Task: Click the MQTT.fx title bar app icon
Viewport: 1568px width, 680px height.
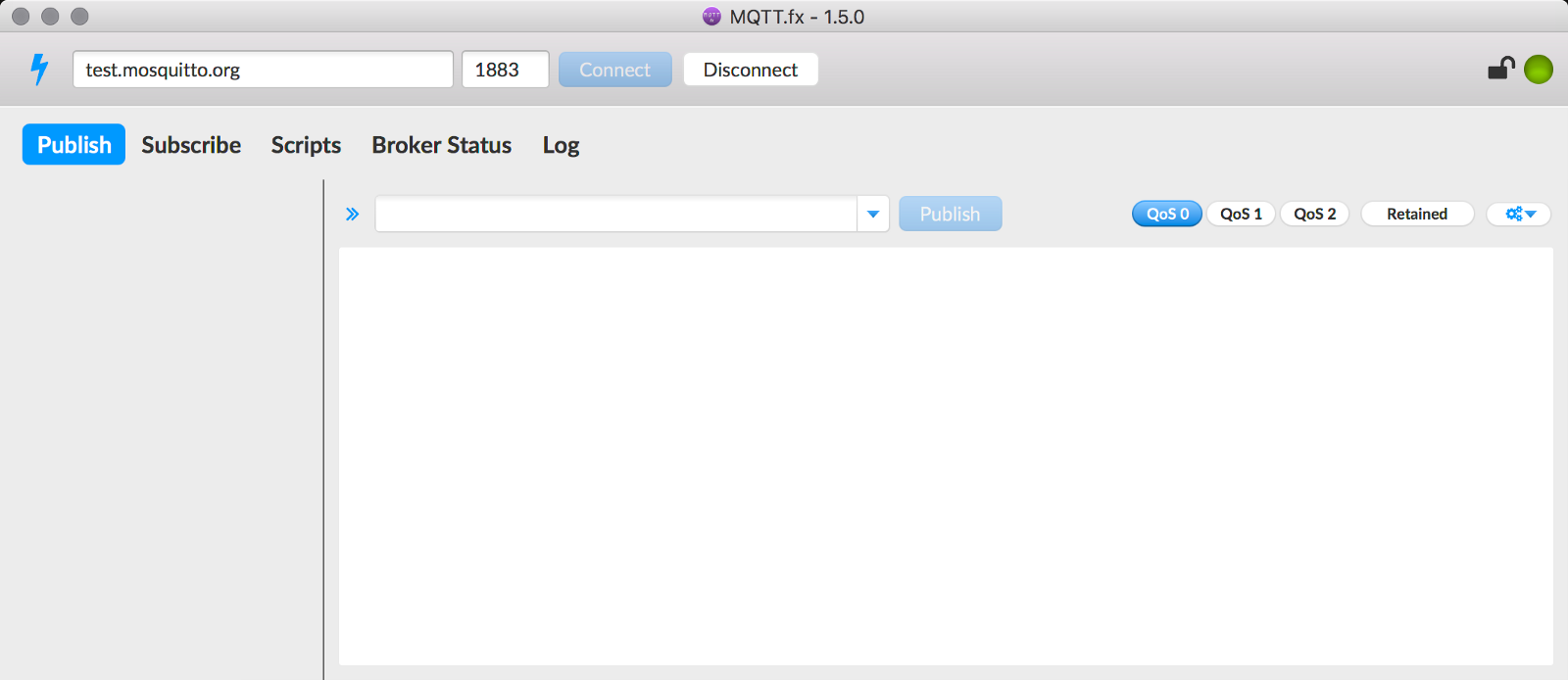Action: point(711,17)
